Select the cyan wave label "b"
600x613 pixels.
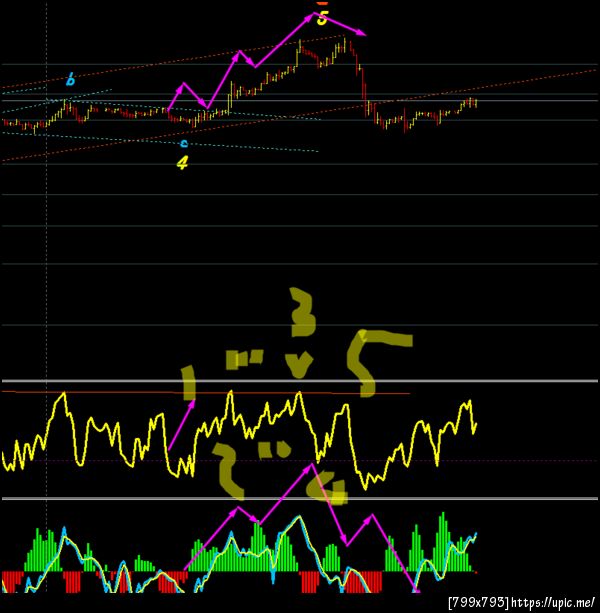coord(70,79)
